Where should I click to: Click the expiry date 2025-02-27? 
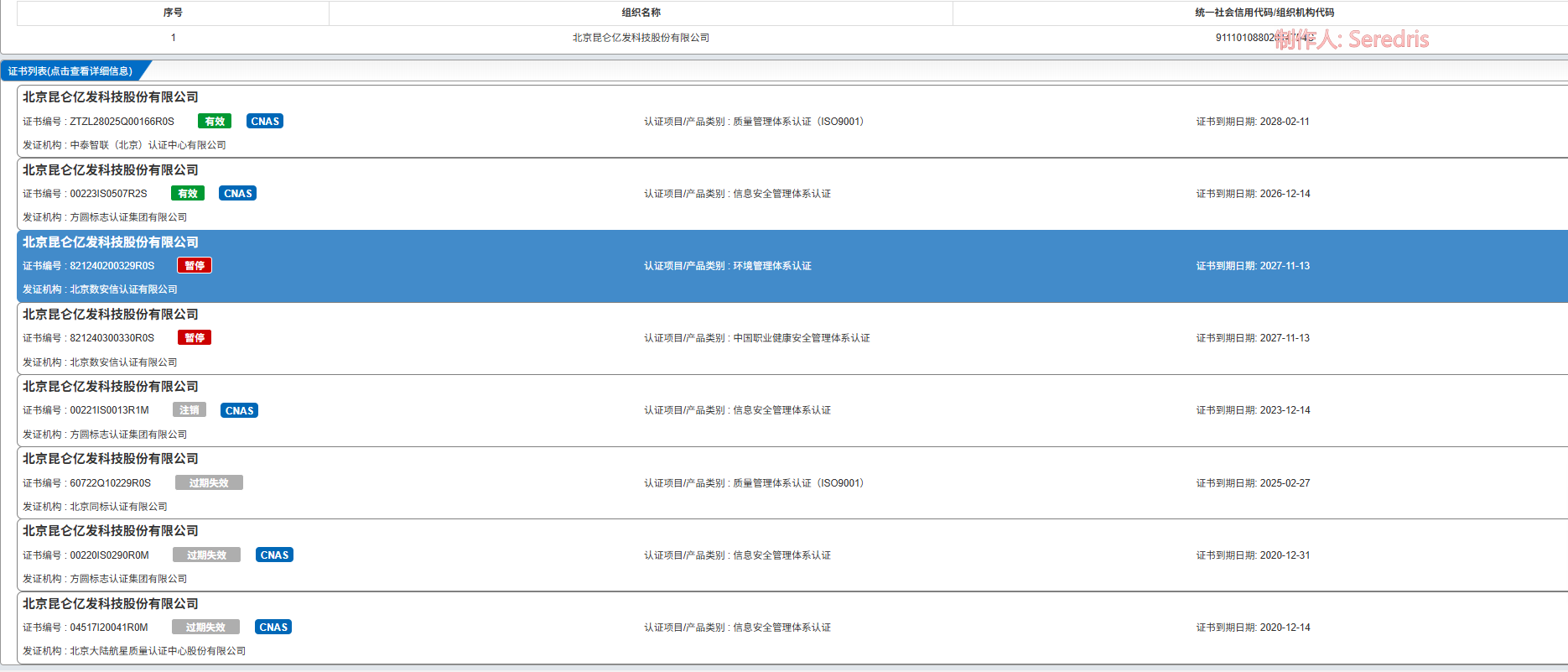pos(1285,483)
